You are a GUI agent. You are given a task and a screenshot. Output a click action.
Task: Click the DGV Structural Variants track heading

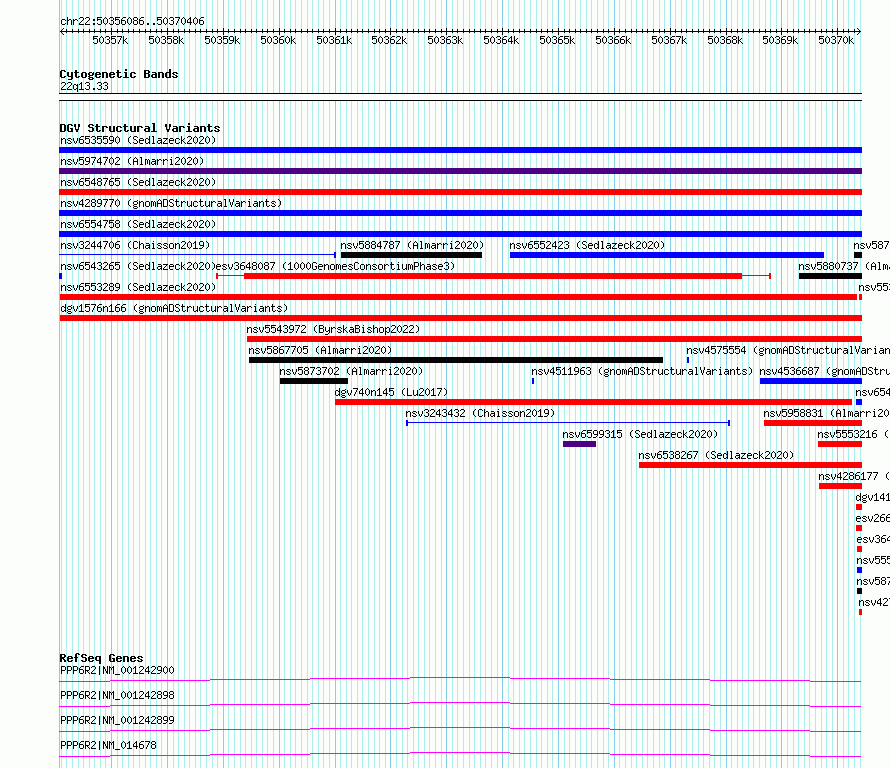coord(140,128)
